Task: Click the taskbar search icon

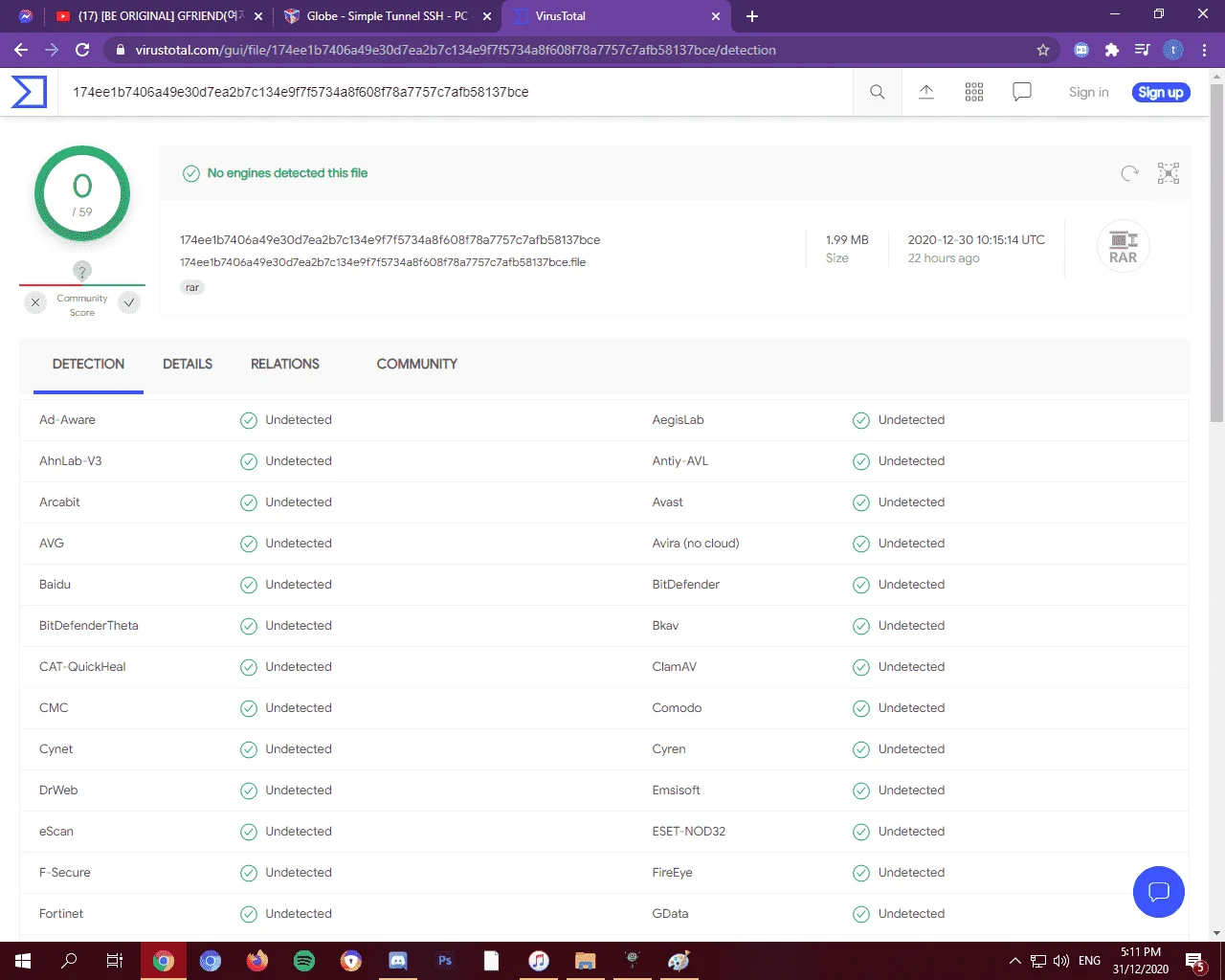Action: tap(69, 961)
